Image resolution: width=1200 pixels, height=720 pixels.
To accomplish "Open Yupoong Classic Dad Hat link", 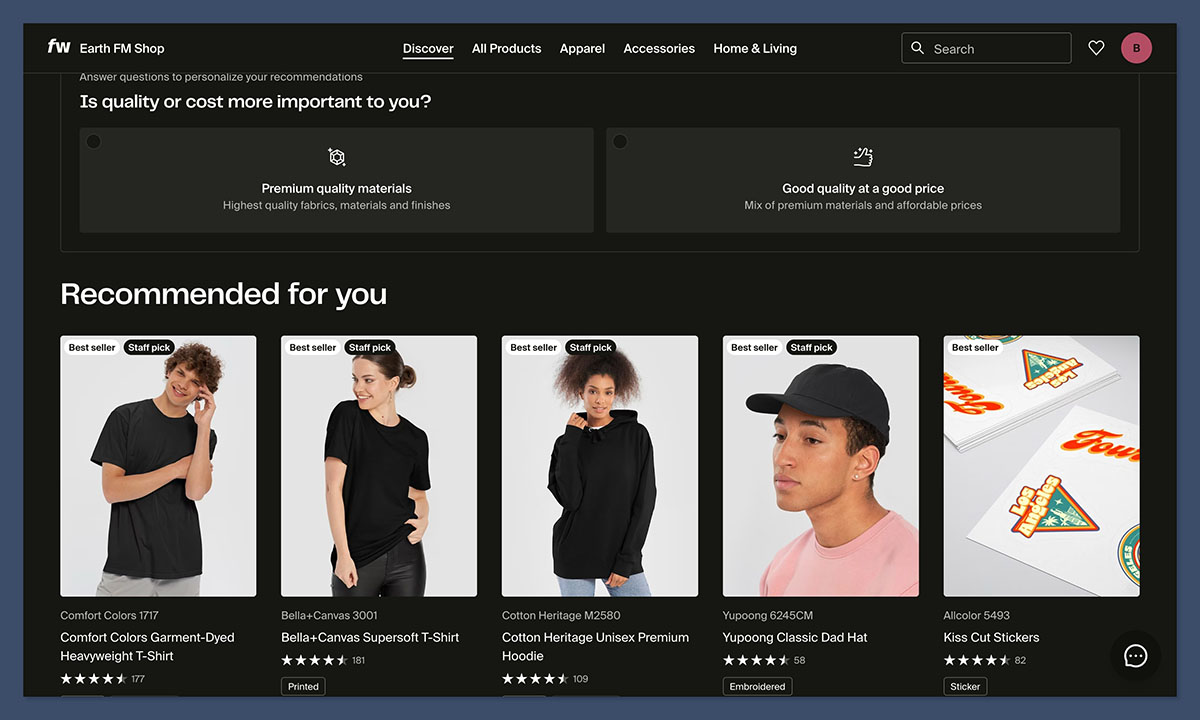I will [x=795, y=637].
